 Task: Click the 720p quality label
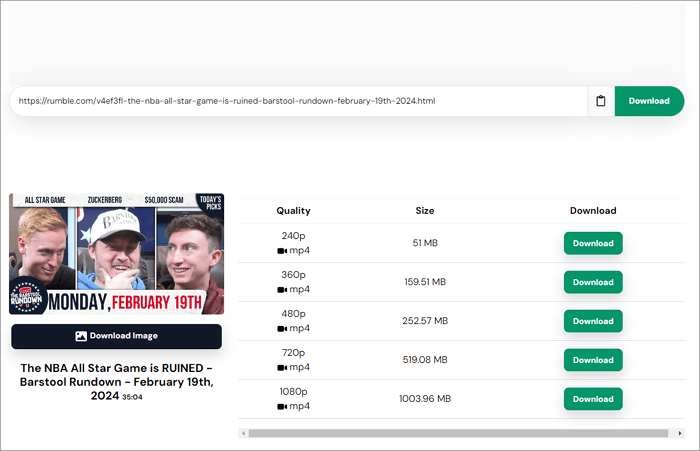click(293, 353)
